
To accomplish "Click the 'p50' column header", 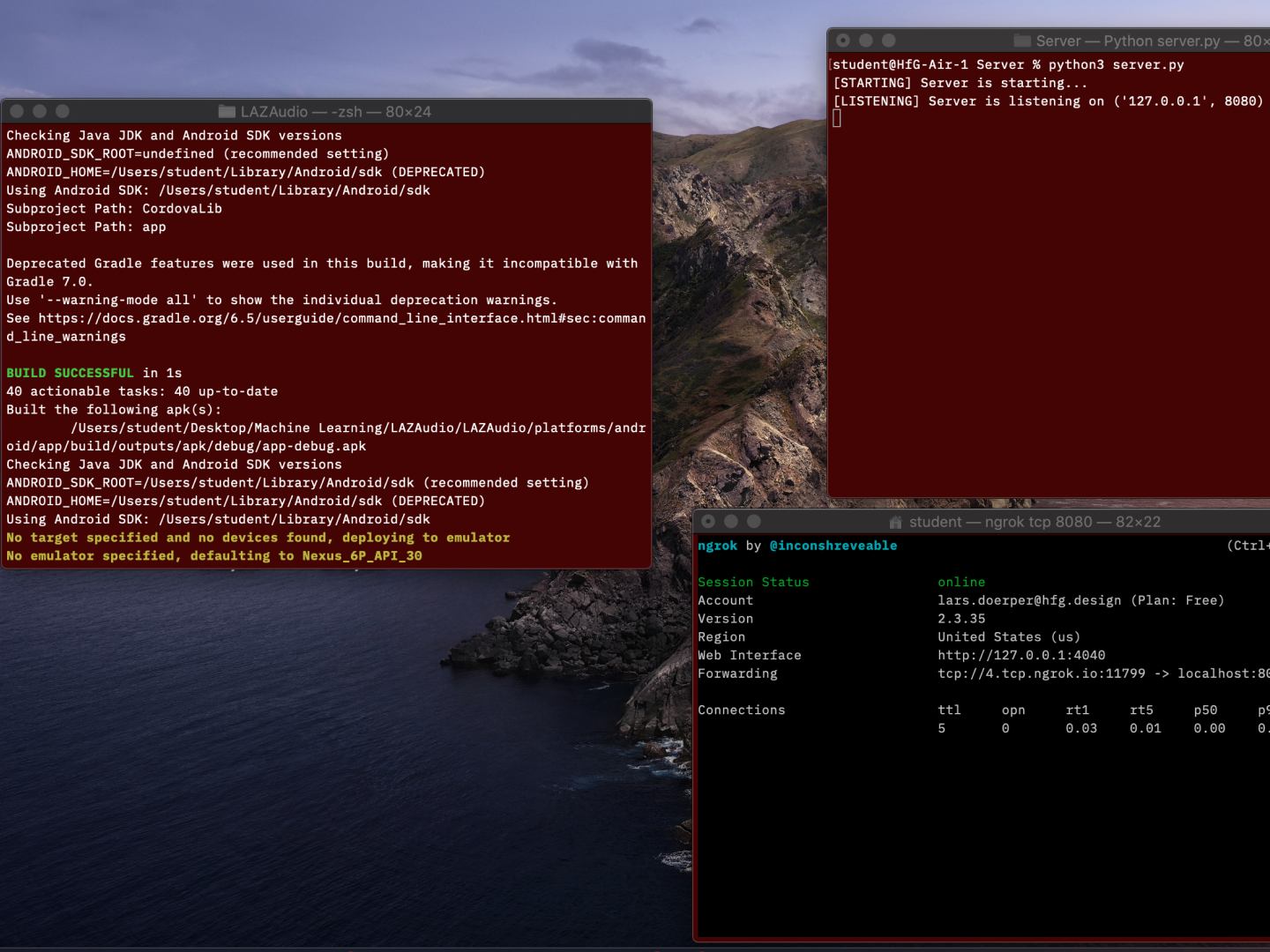I will 1206,710.
